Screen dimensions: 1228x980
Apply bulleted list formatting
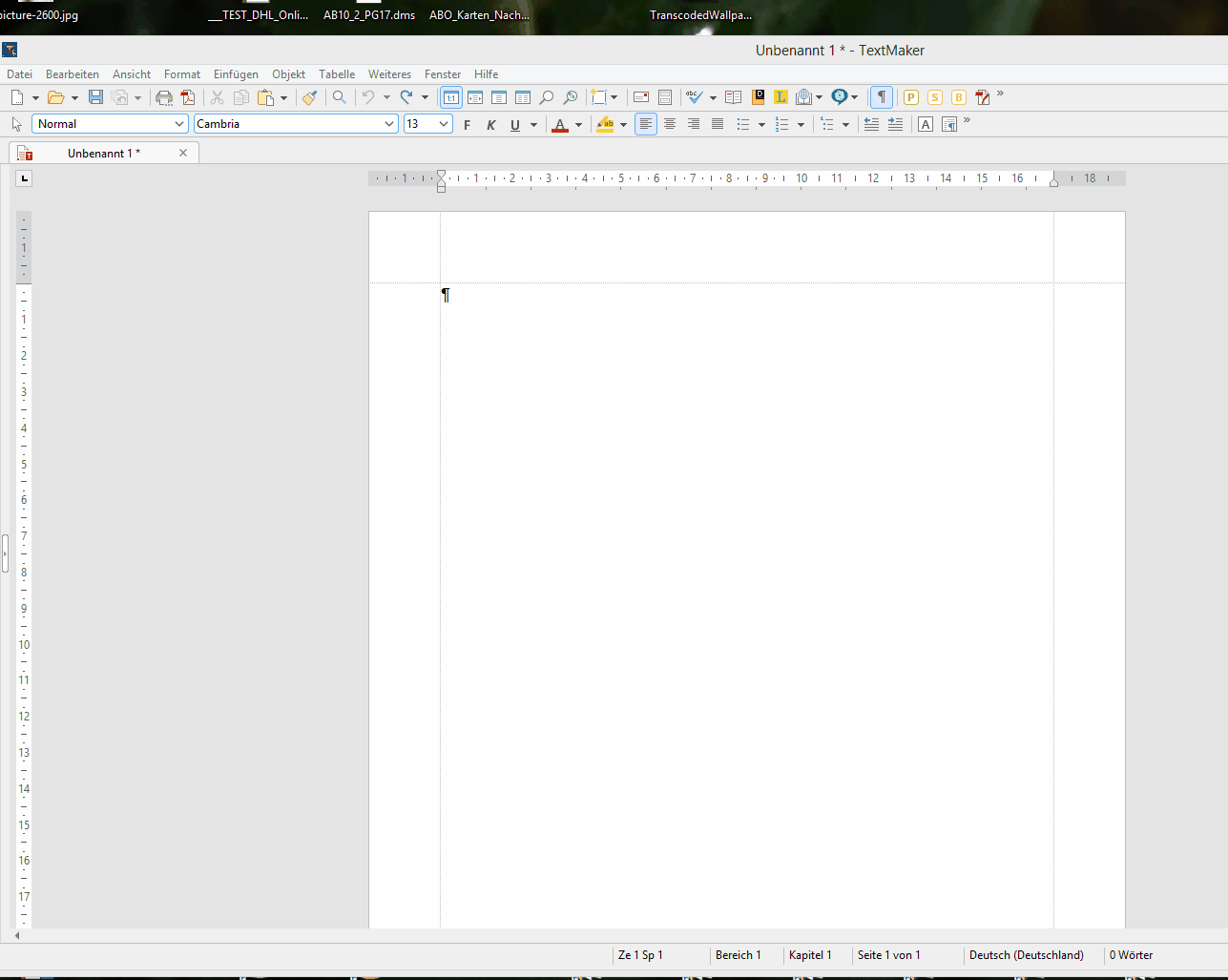(x=743, y=124)
